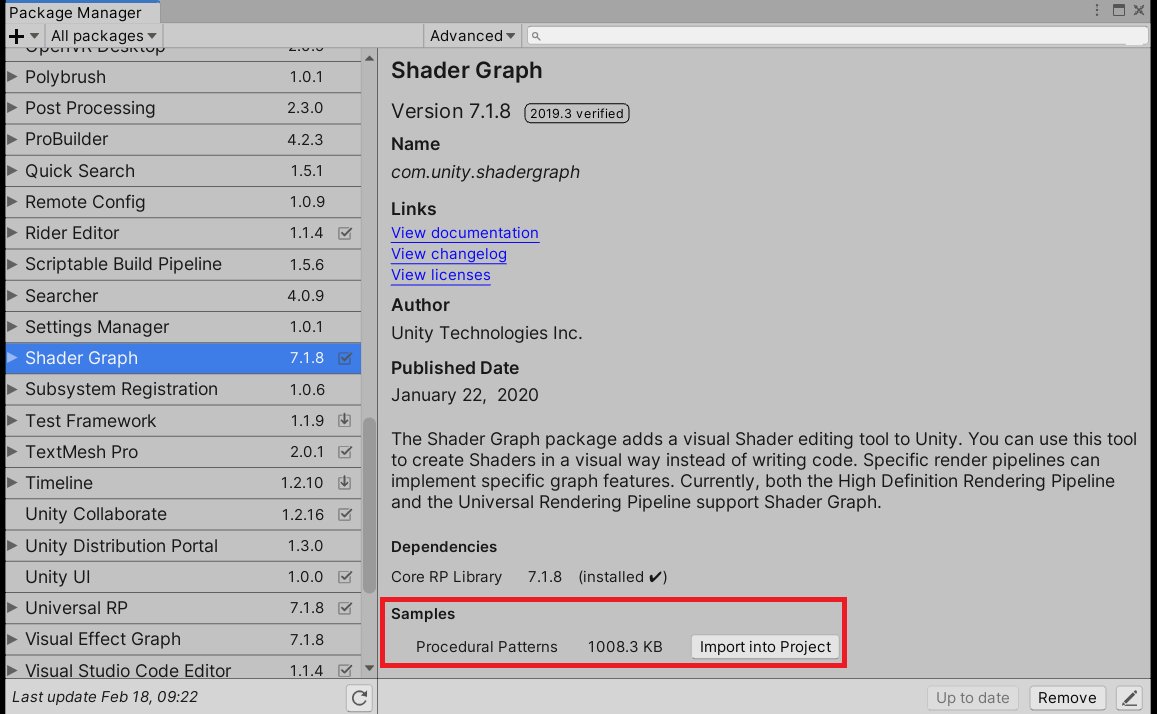Click the Shader Graph title heading
Screen dimensions: 1157x714
(x=466, y=70)
